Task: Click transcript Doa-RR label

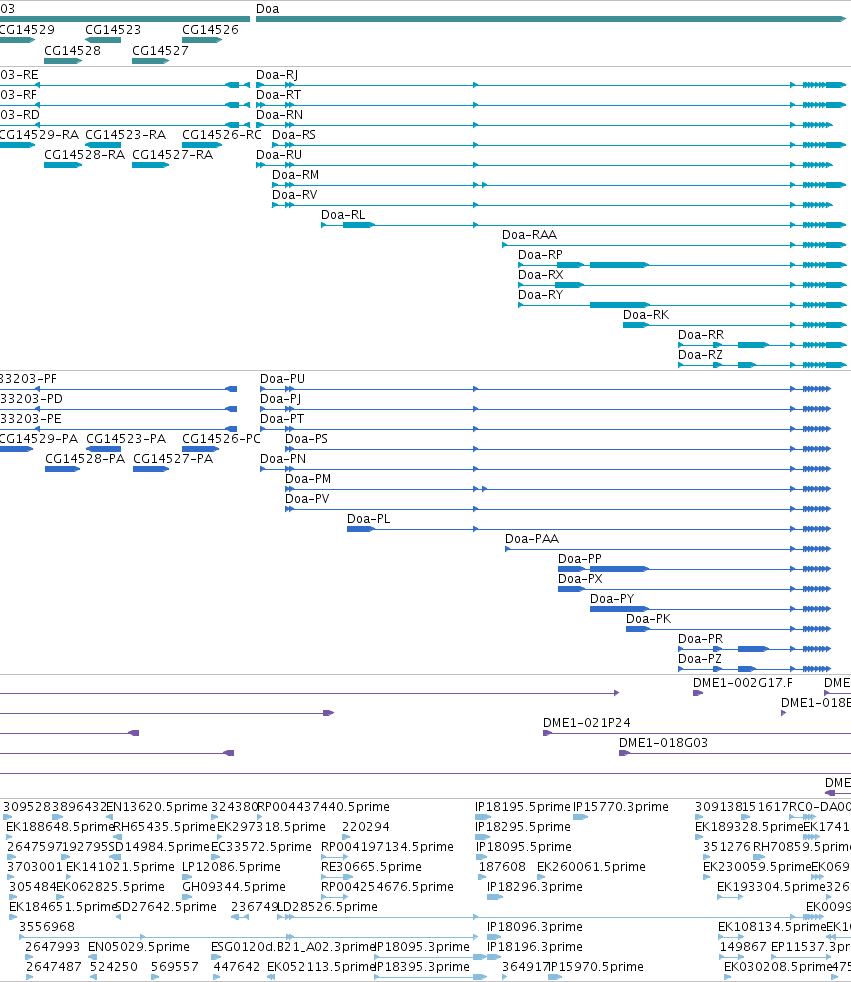Action: tap(701, 336)
